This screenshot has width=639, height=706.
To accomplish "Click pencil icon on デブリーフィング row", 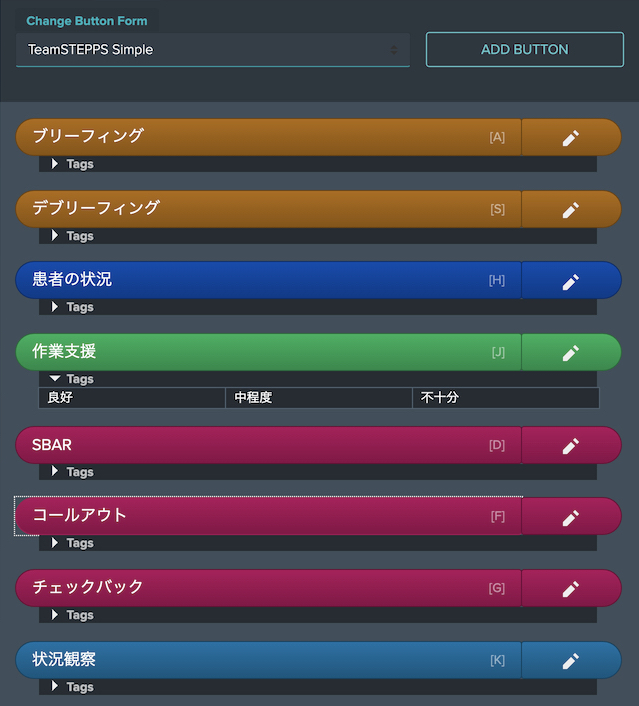I will coord(571,210).
